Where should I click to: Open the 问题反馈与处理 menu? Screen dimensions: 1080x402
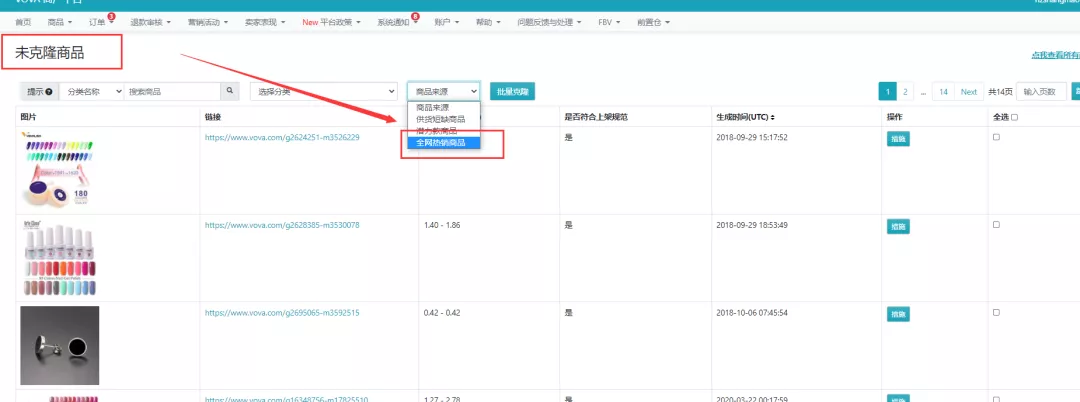(x=549, y=22)
